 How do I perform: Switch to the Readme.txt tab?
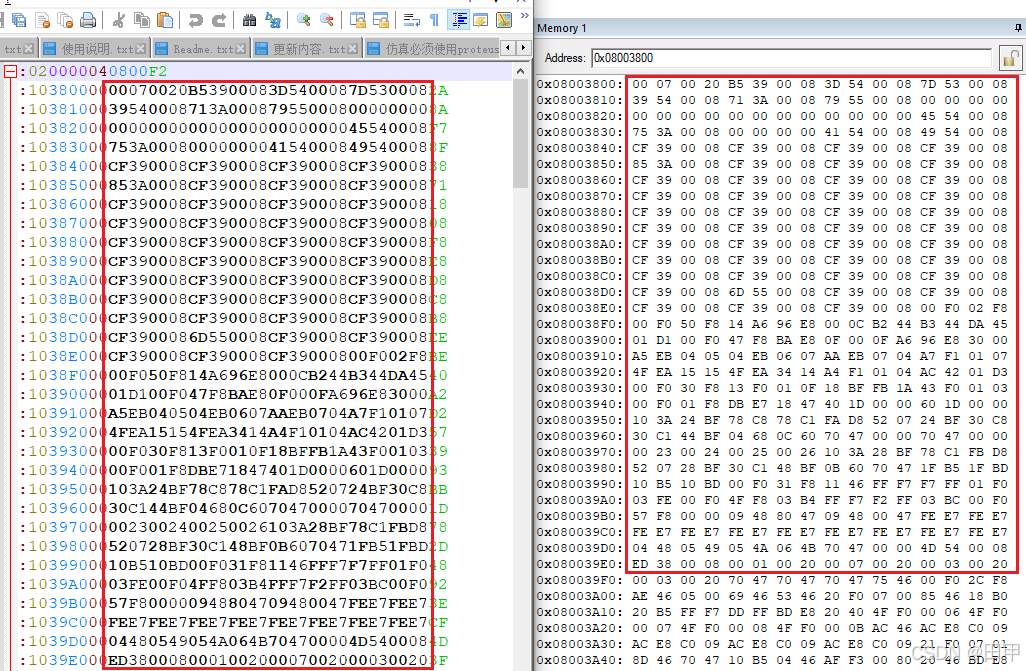[x=201, y=48]
